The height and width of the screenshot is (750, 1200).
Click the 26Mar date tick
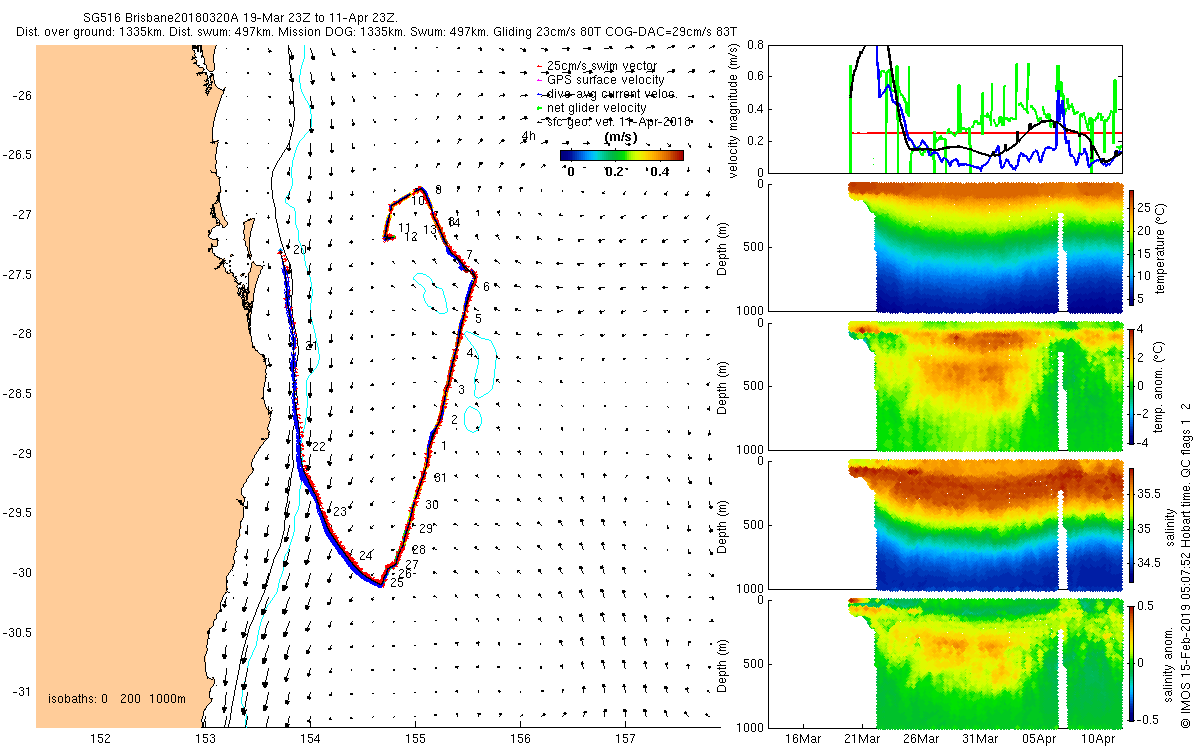pos(920,738)
